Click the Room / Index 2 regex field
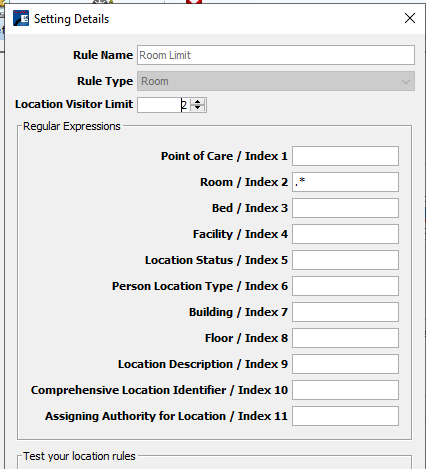426x469 pixels. point(345,182)
